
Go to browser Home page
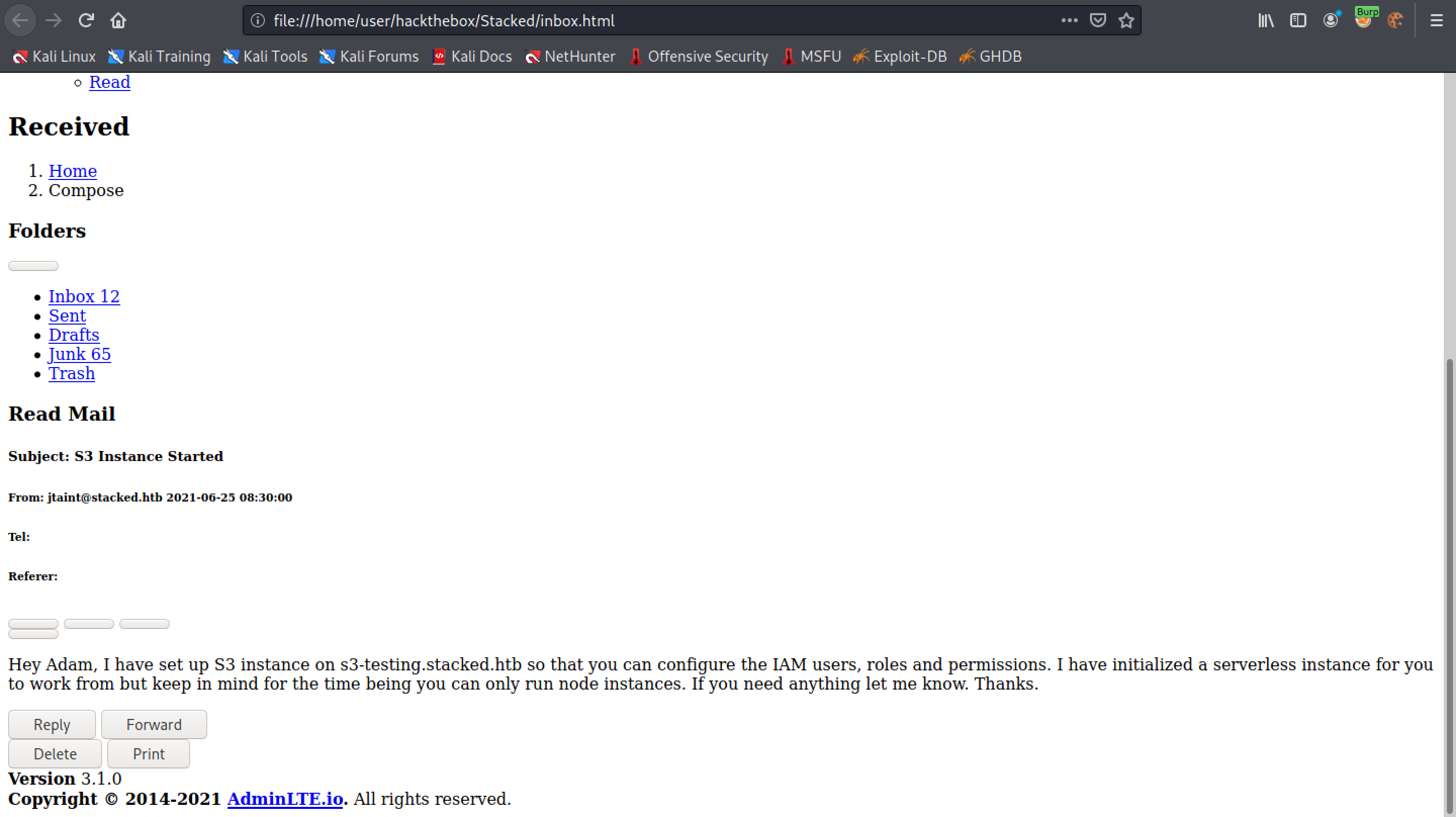click(x=118, y=21)
